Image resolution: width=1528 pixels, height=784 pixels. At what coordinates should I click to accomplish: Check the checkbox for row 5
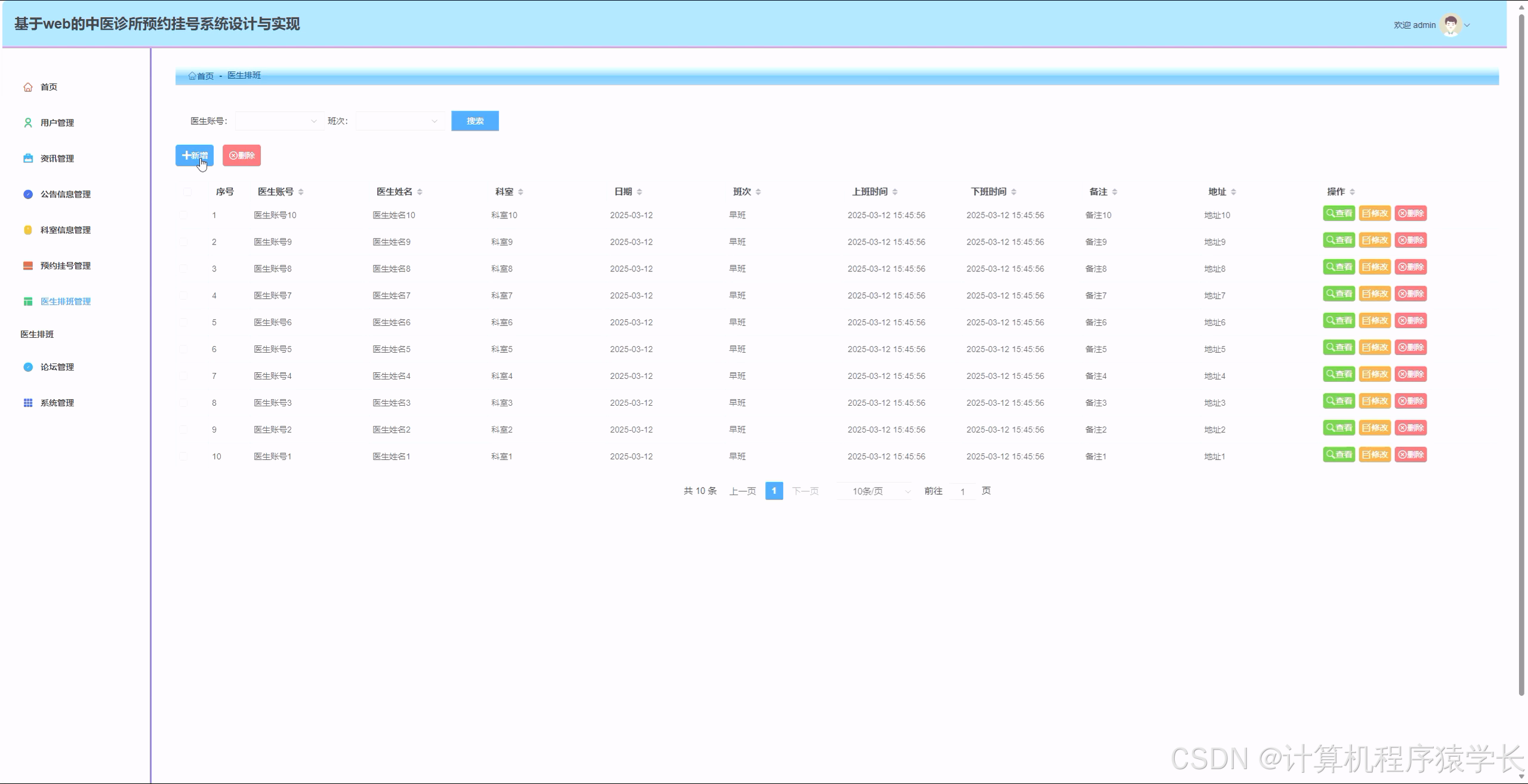(183, 323)
